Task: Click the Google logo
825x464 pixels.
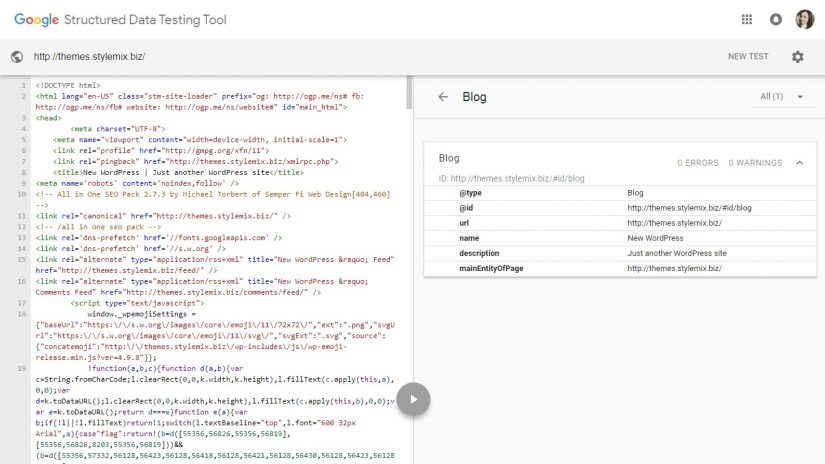Action: [36, 20]
